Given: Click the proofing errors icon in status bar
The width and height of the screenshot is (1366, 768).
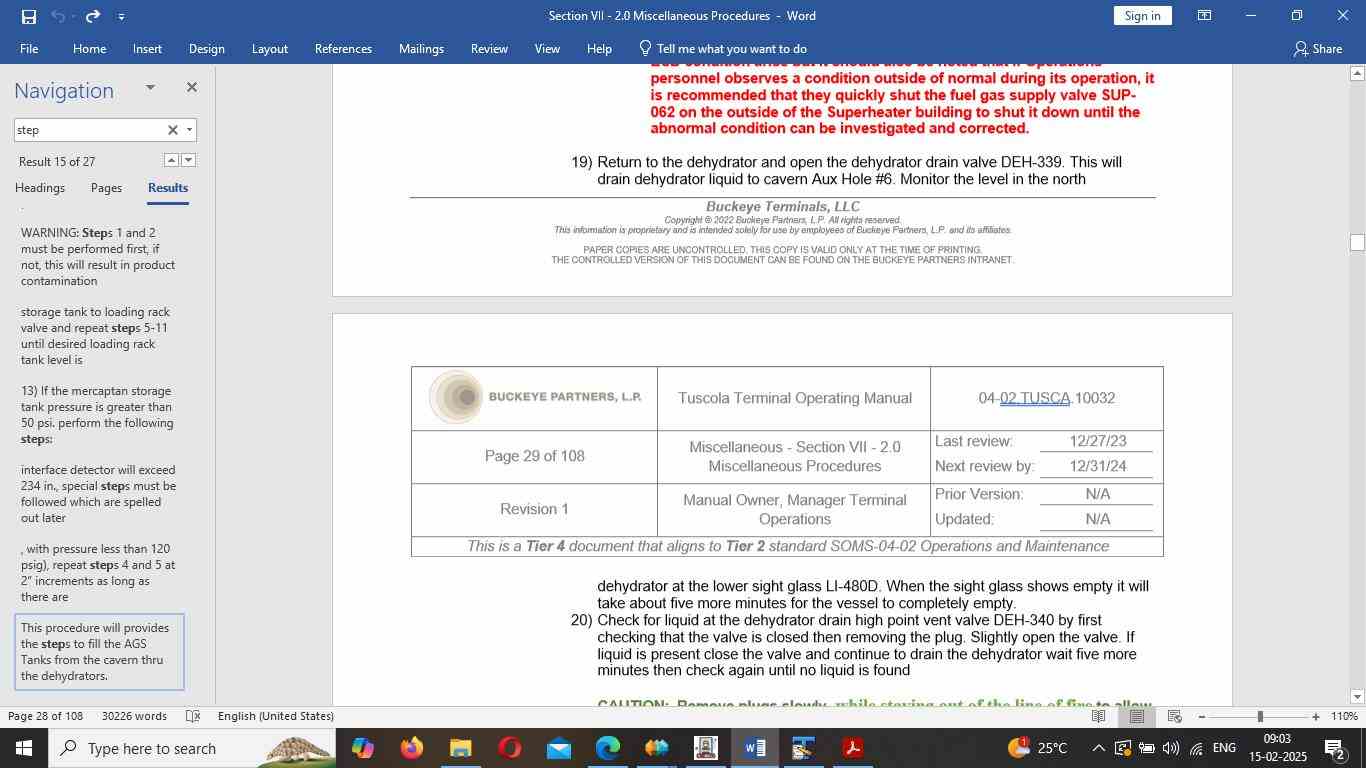Looking at the screenshot, I should tap(194, 716).
